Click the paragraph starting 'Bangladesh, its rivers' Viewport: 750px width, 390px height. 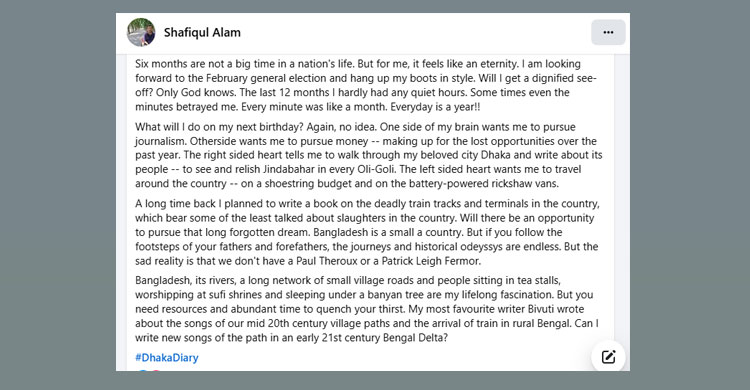(367, 309)
